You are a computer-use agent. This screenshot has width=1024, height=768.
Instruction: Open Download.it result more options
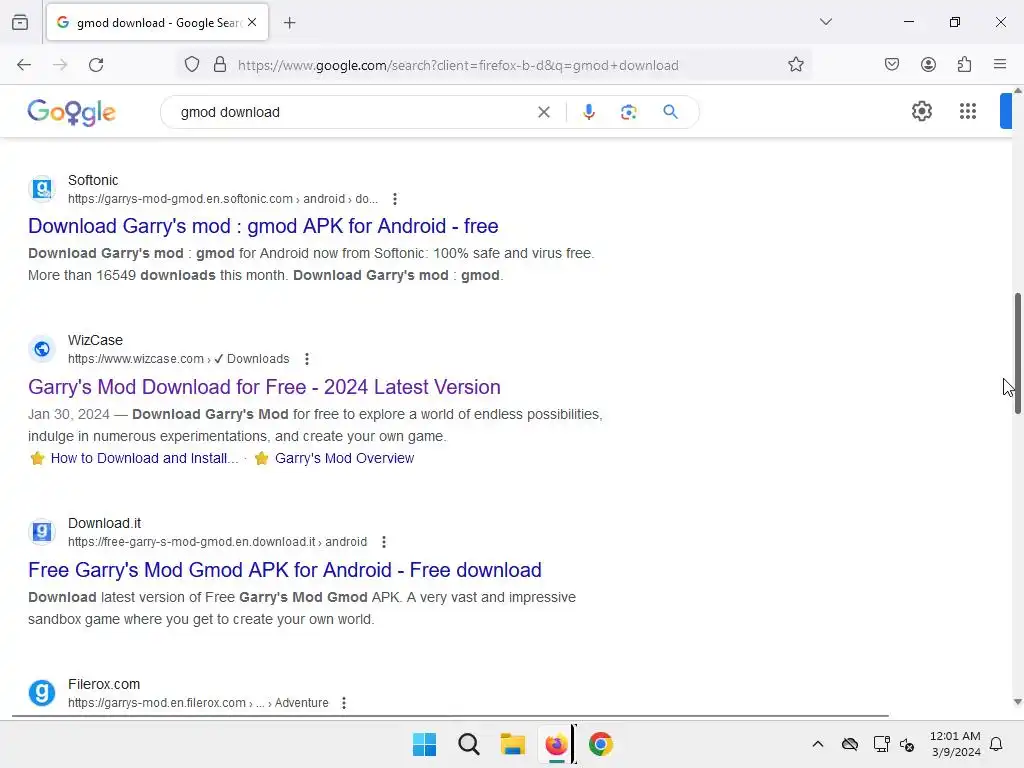(383, 542)
